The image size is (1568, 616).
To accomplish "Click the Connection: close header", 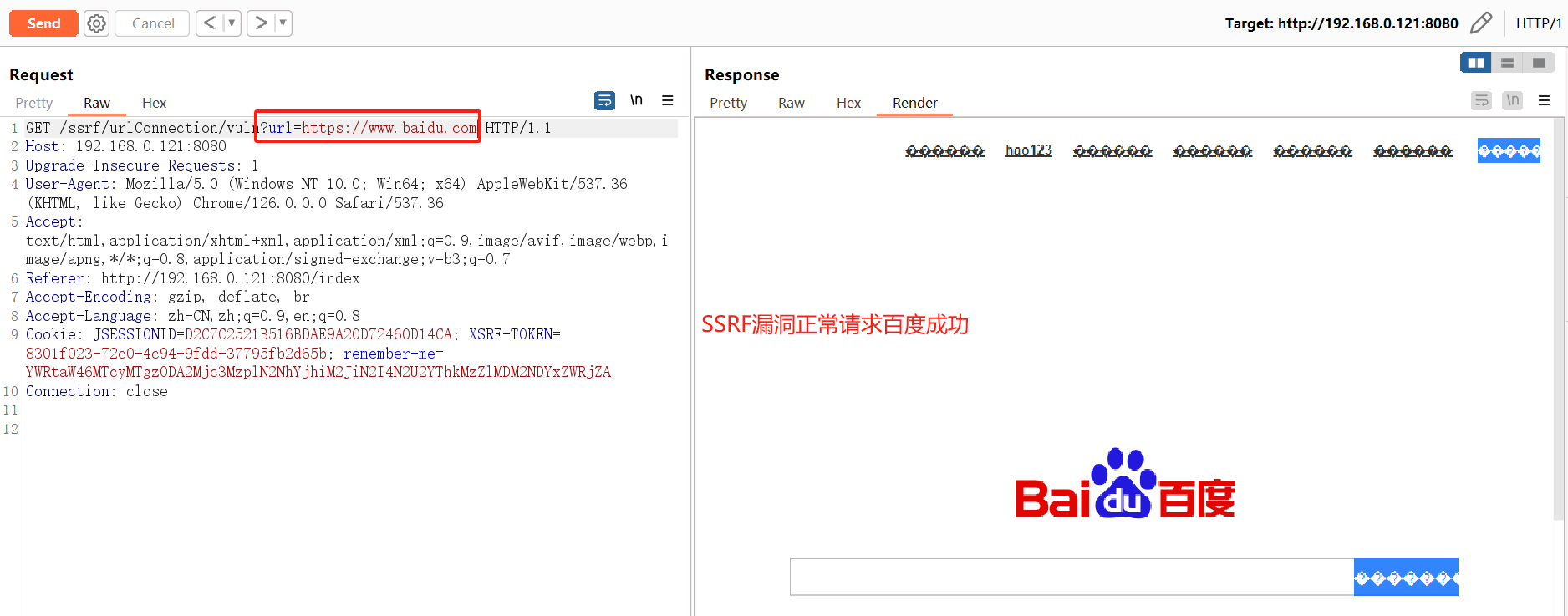I will 97,391.
